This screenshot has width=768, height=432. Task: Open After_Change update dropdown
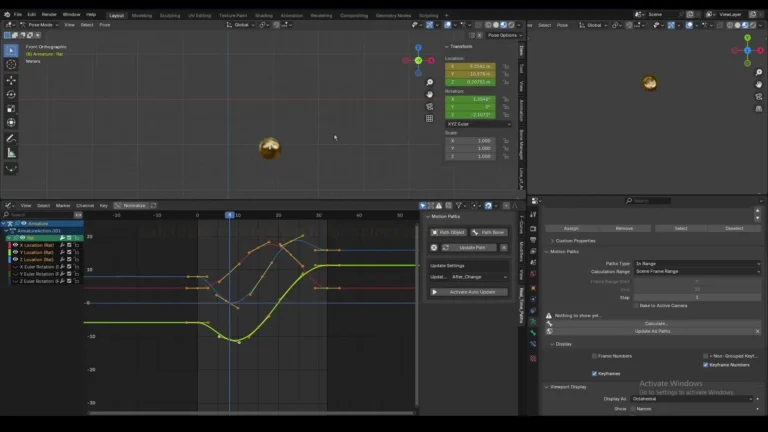pyautogui.click(x=479, y=277)
